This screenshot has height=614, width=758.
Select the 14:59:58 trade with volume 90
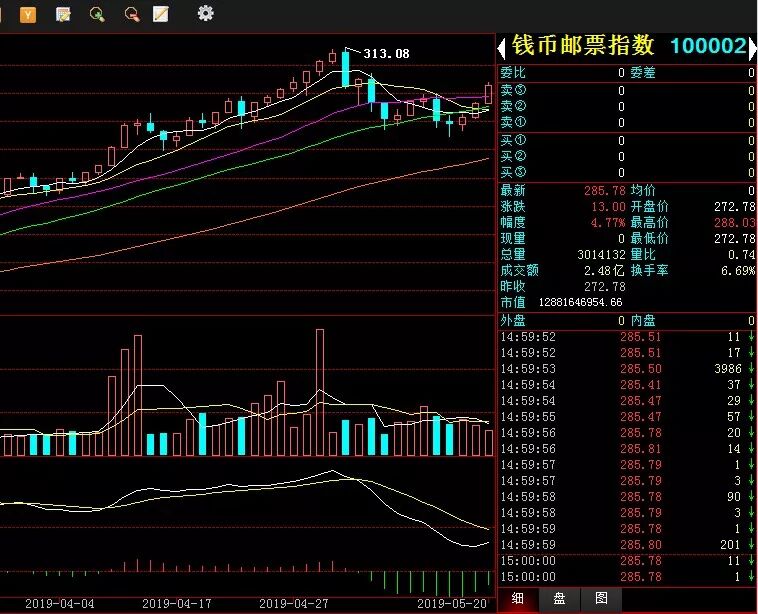click(627, 497)
